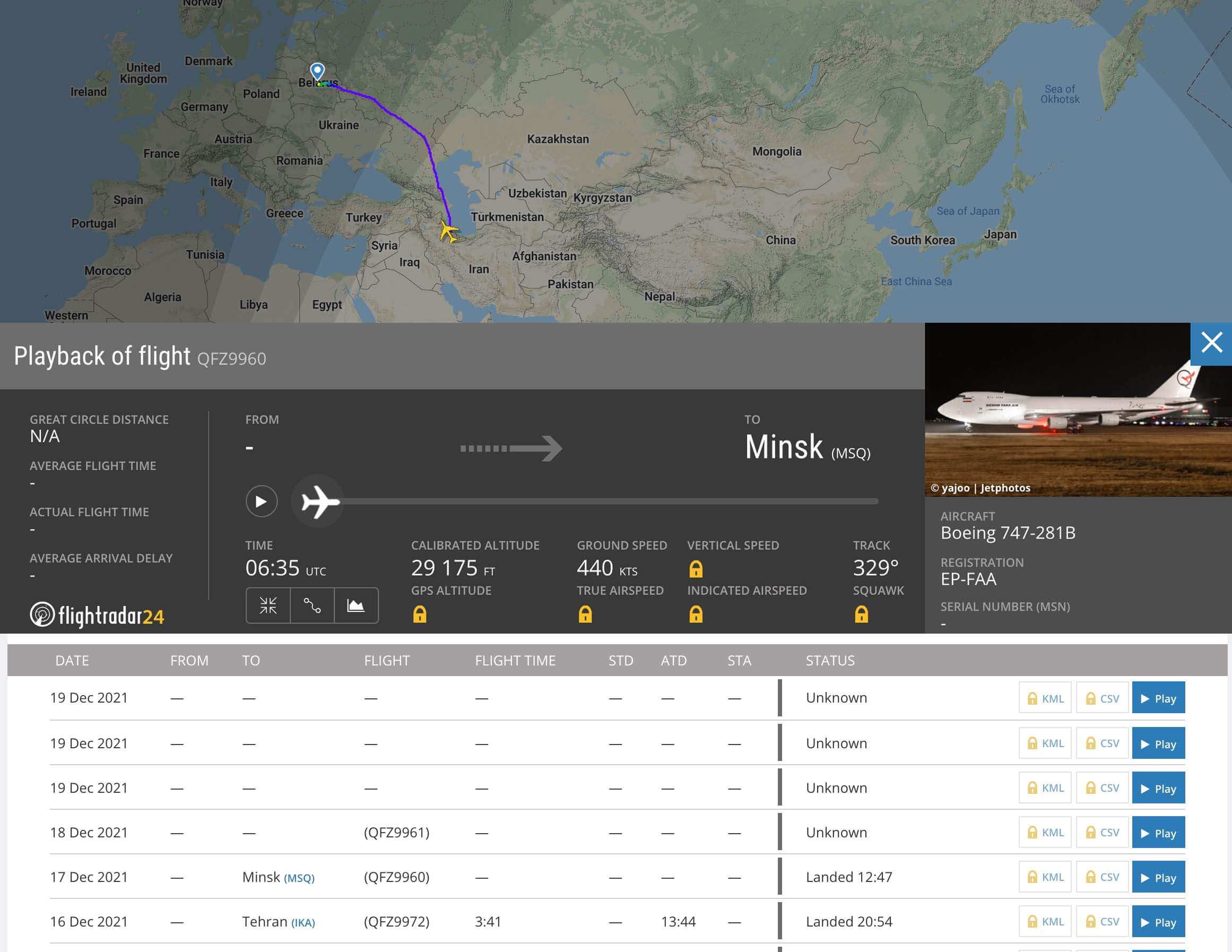This screenshot has width=1232, height=952.
Task: Open the altitude graph chart icon
Action: click(x=355, y=605)
